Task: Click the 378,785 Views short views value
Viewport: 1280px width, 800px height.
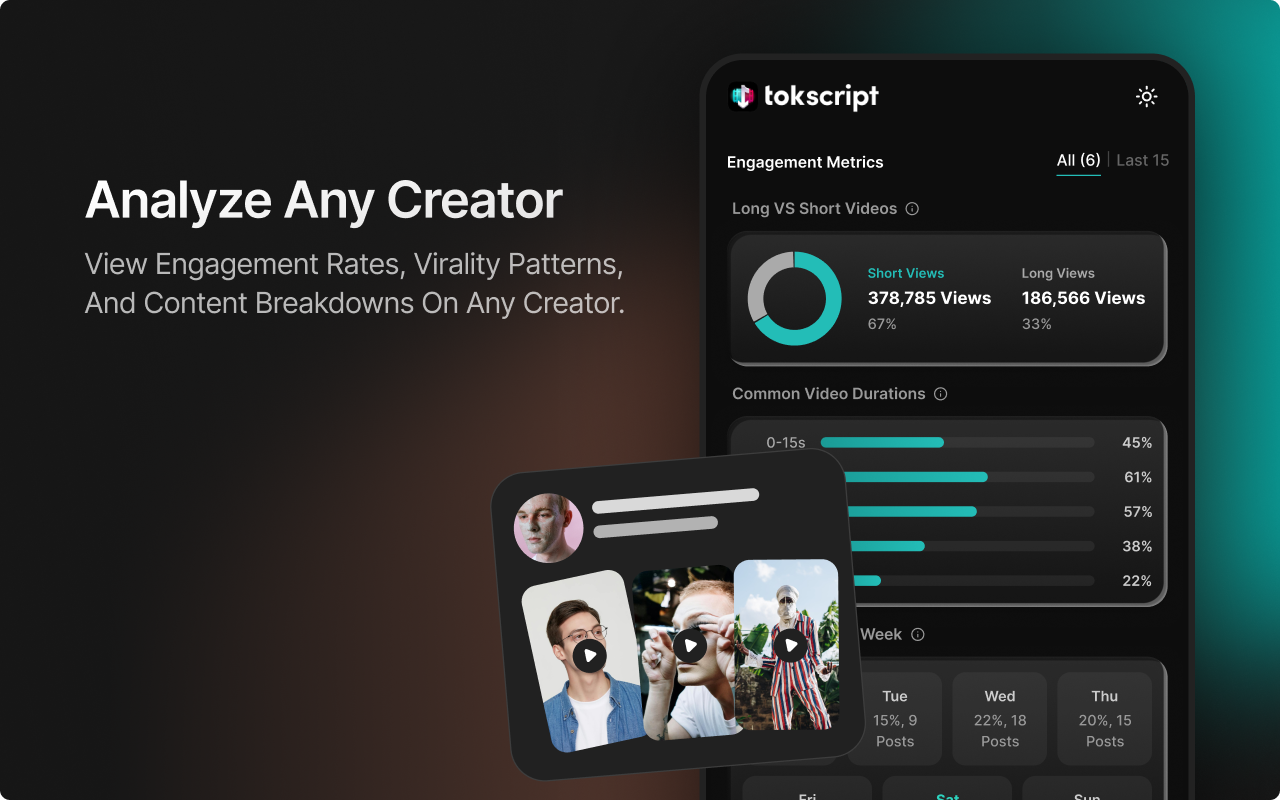Action: point(929,298)
